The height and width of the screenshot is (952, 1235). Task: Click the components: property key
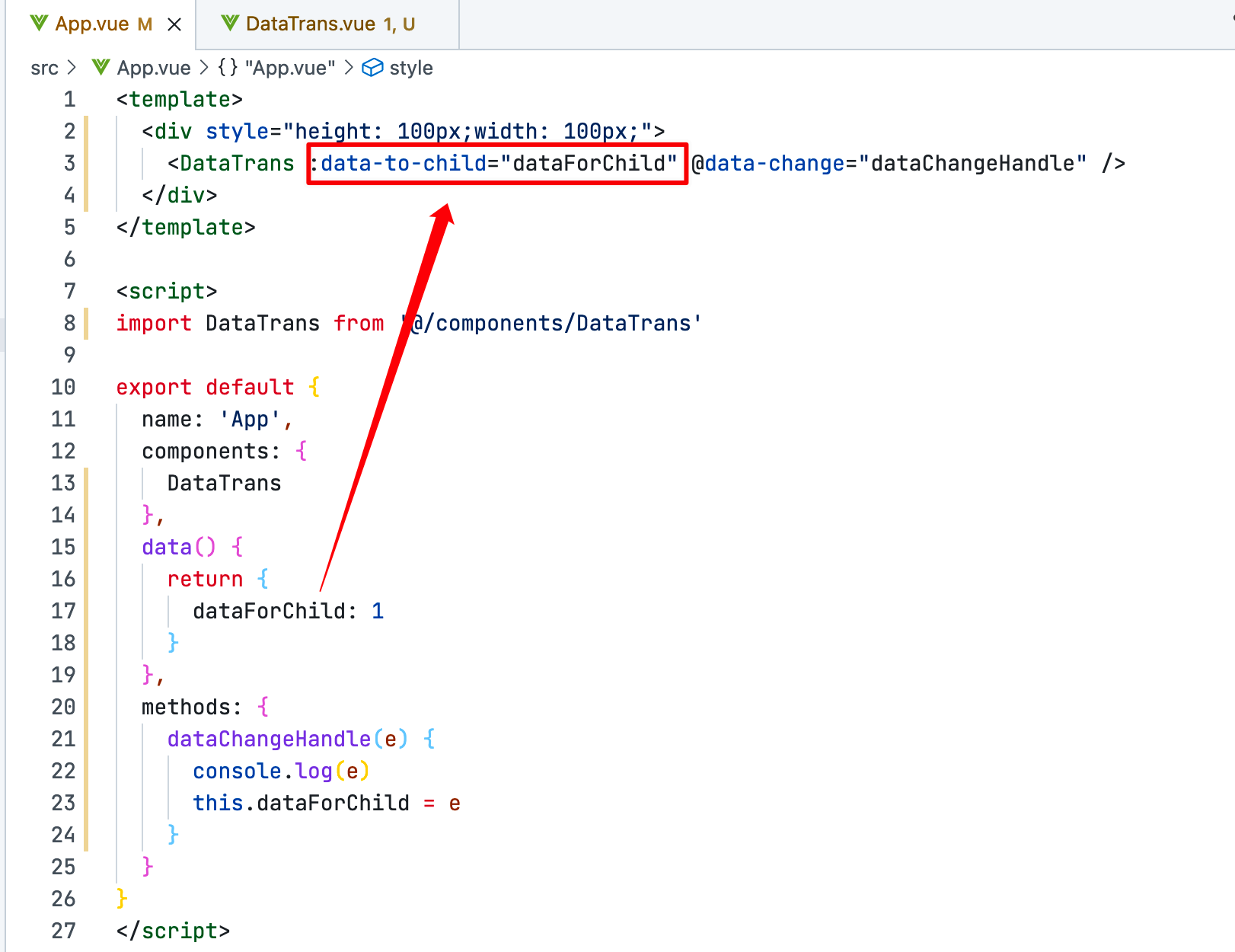211,452
